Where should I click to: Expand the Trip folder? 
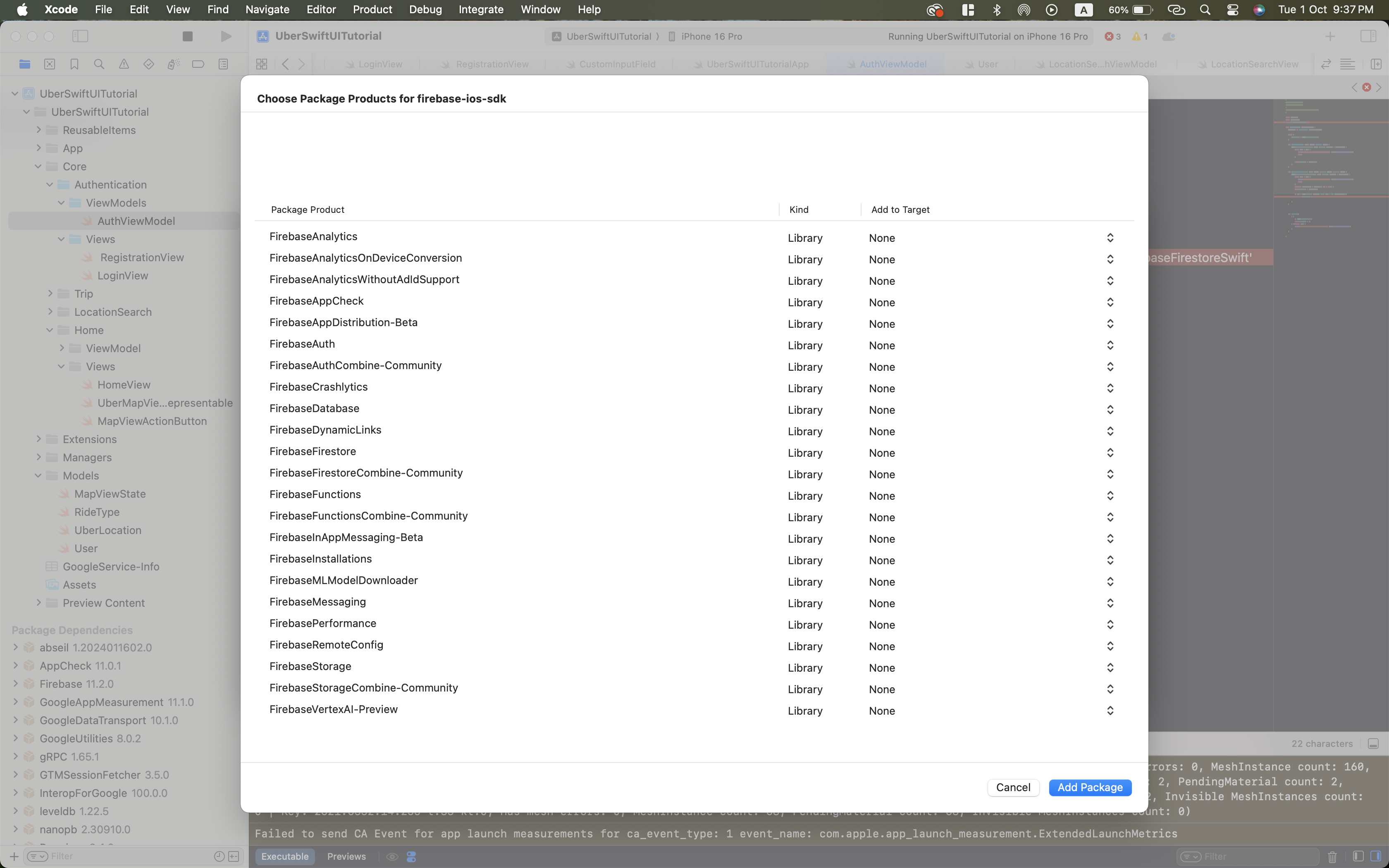(x=50, y=293)
